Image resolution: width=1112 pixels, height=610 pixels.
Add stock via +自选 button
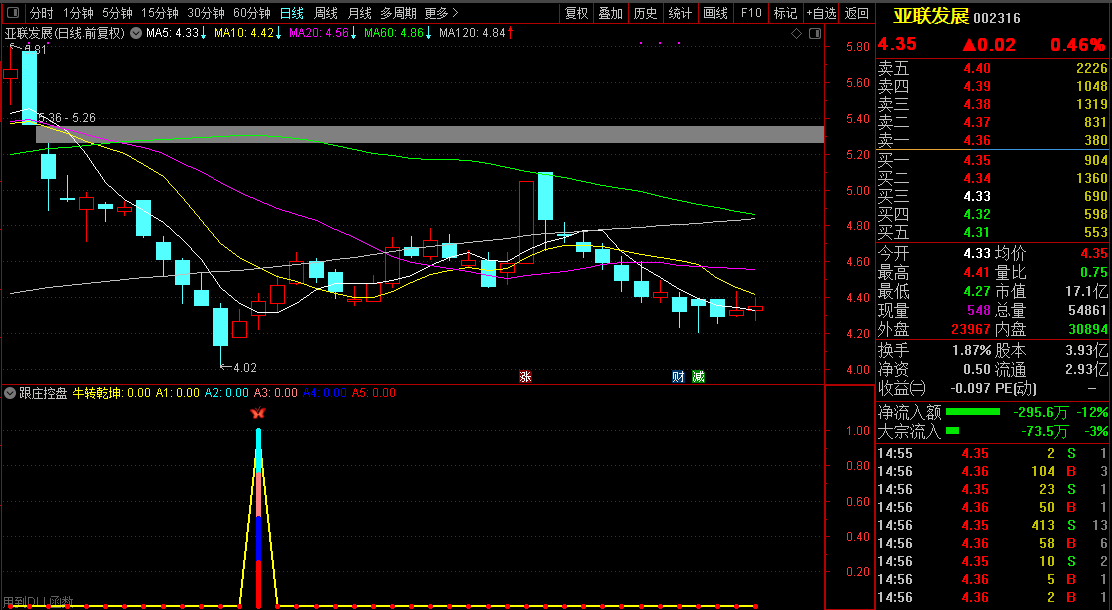(x=820, y=13)
